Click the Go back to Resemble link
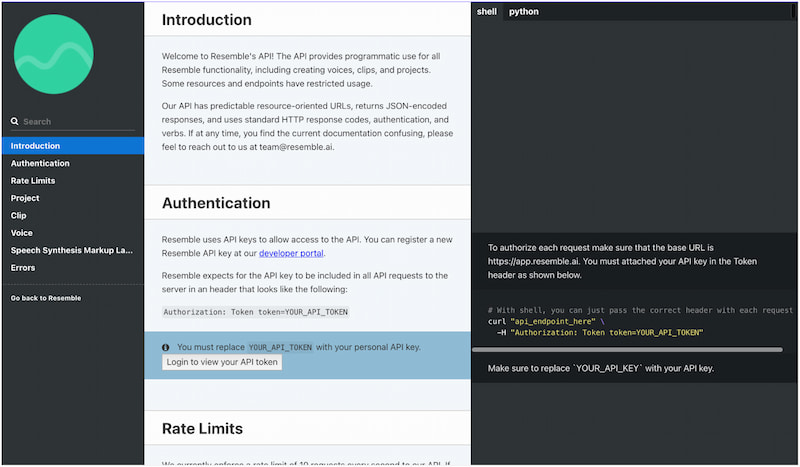800x467 pixels. tap(46, 298)
